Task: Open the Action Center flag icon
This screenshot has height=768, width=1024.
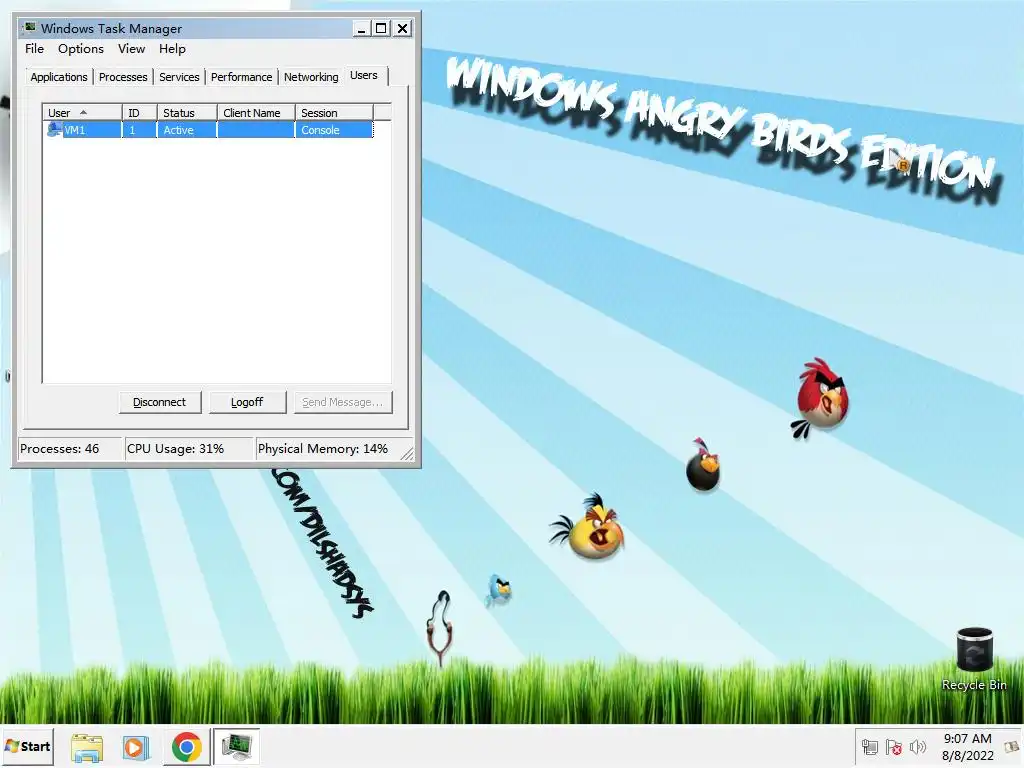Action: [x=893, y=746]
